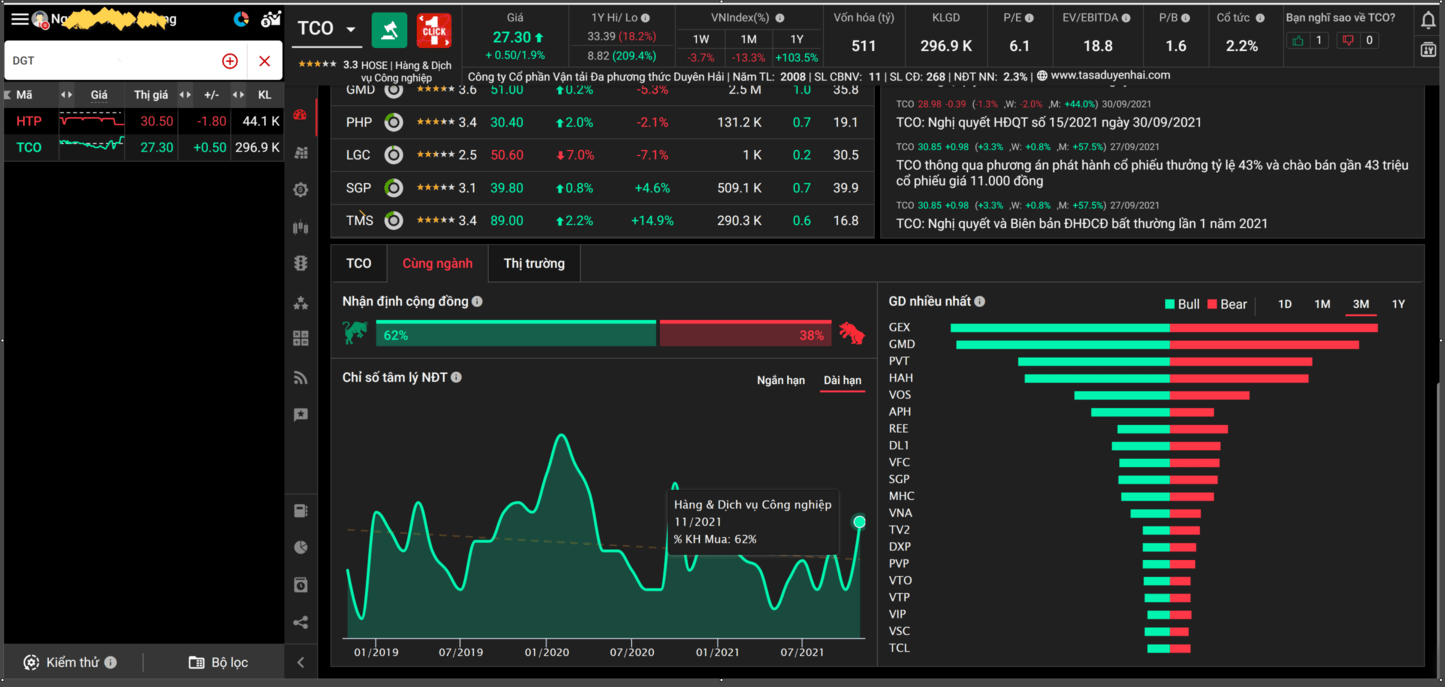1445x687 pixels.
Task: Click the thumbs up vote for TCO
Action: click(x=1299, y=41)
